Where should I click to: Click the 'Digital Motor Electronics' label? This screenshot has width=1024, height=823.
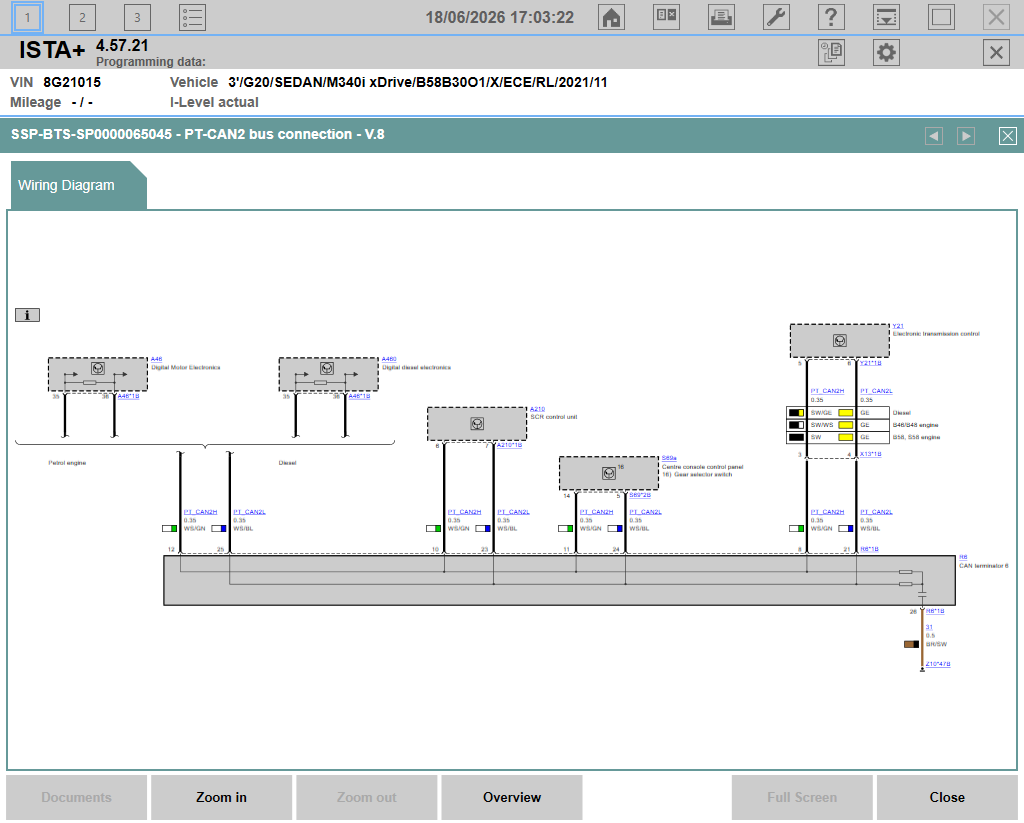[185, 368]
